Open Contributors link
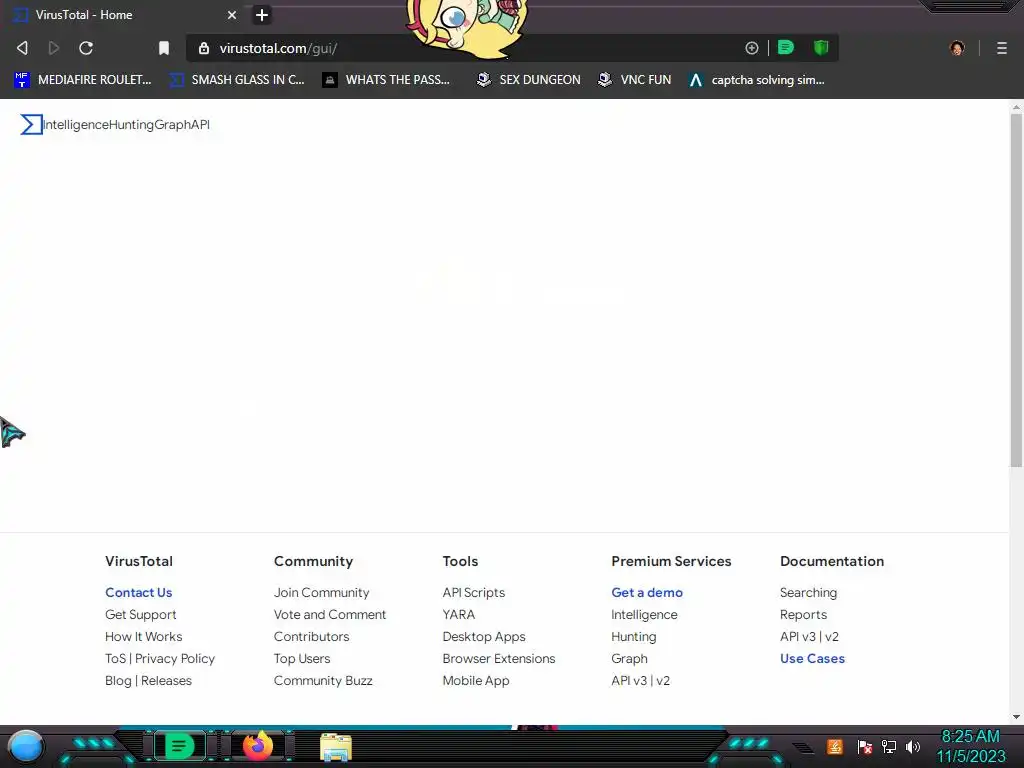 click(x=312, y=636)
